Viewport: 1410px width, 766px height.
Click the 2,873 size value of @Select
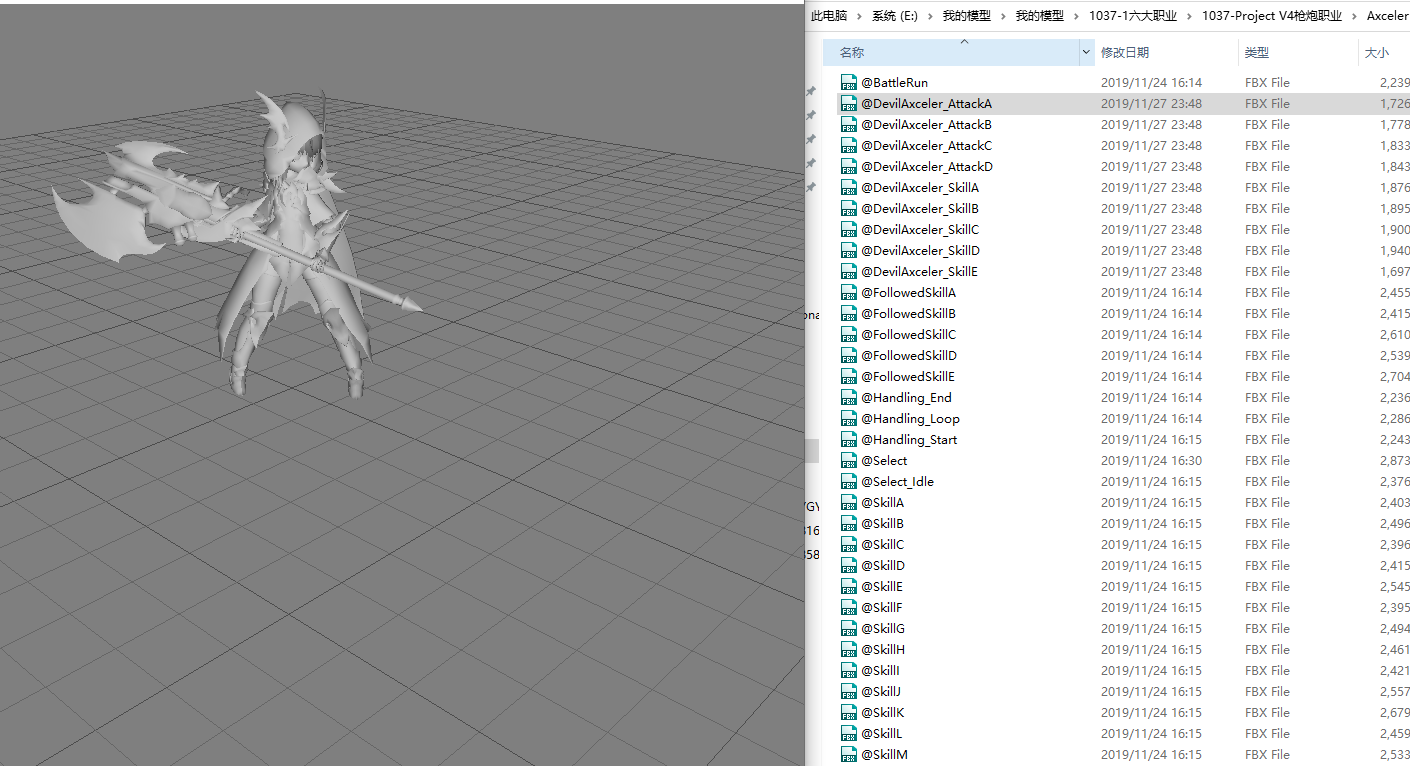point(1395,460)
